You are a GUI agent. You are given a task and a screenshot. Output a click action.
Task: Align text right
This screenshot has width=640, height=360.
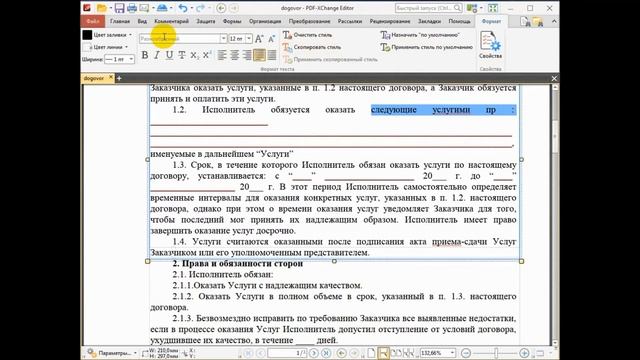pyautogui.click(x=247, y=55)
